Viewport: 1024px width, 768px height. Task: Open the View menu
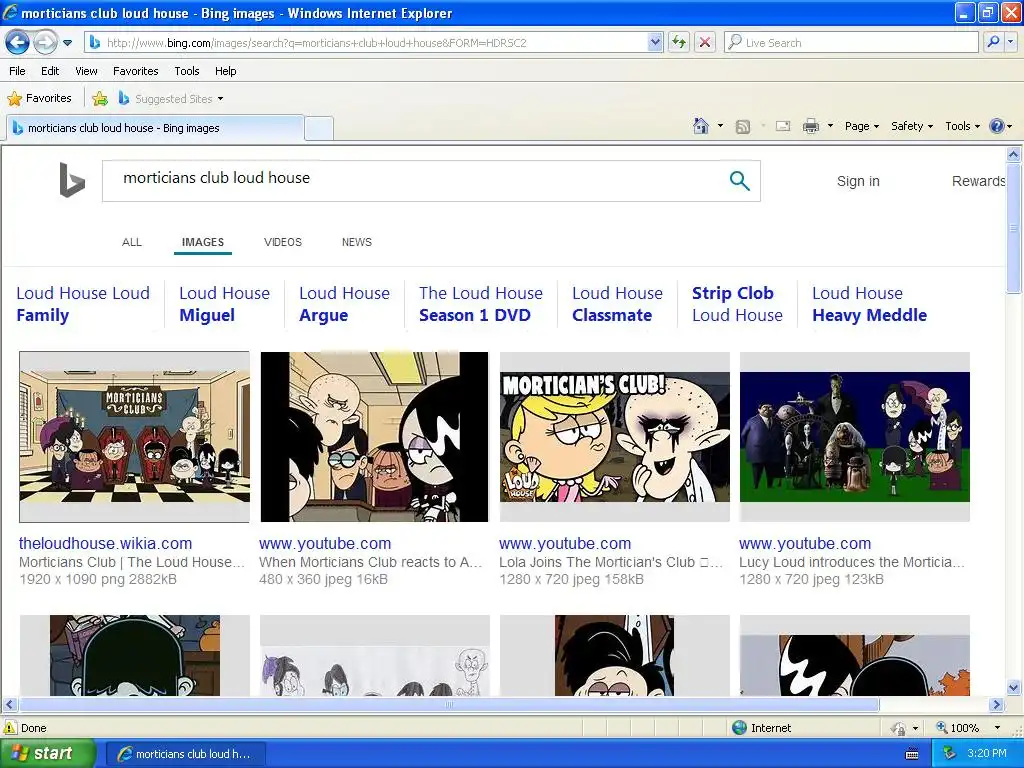click(86, 71)
